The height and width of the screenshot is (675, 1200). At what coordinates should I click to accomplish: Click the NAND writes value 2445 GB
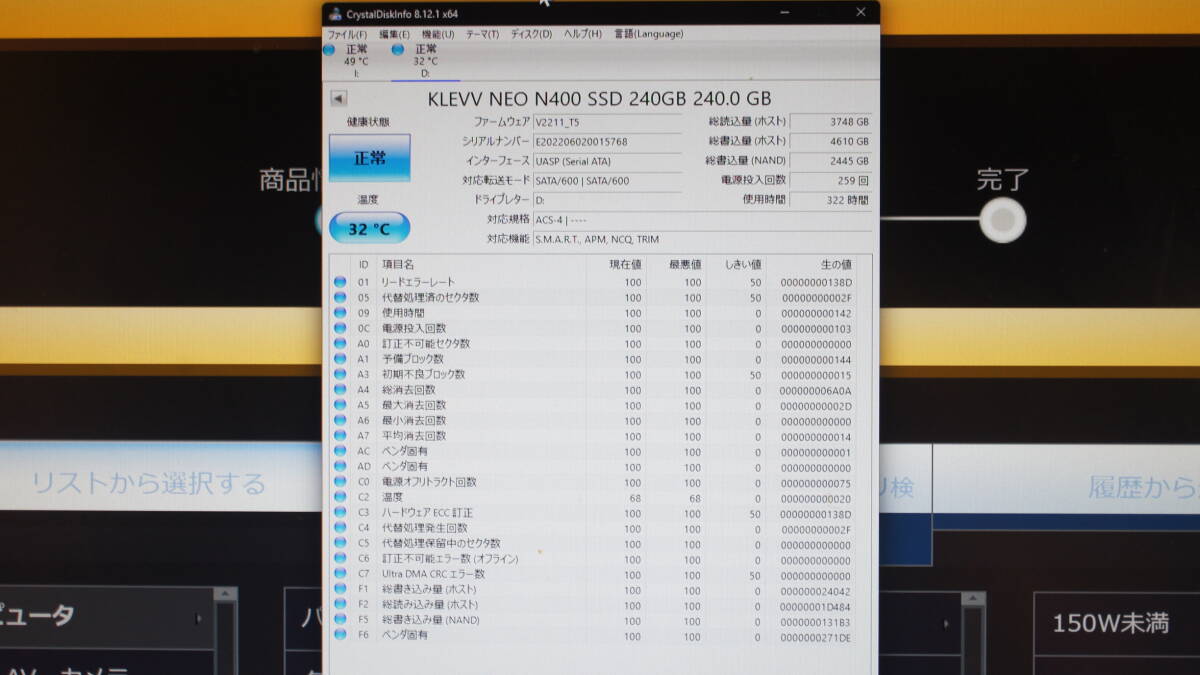tap(830, 161)
